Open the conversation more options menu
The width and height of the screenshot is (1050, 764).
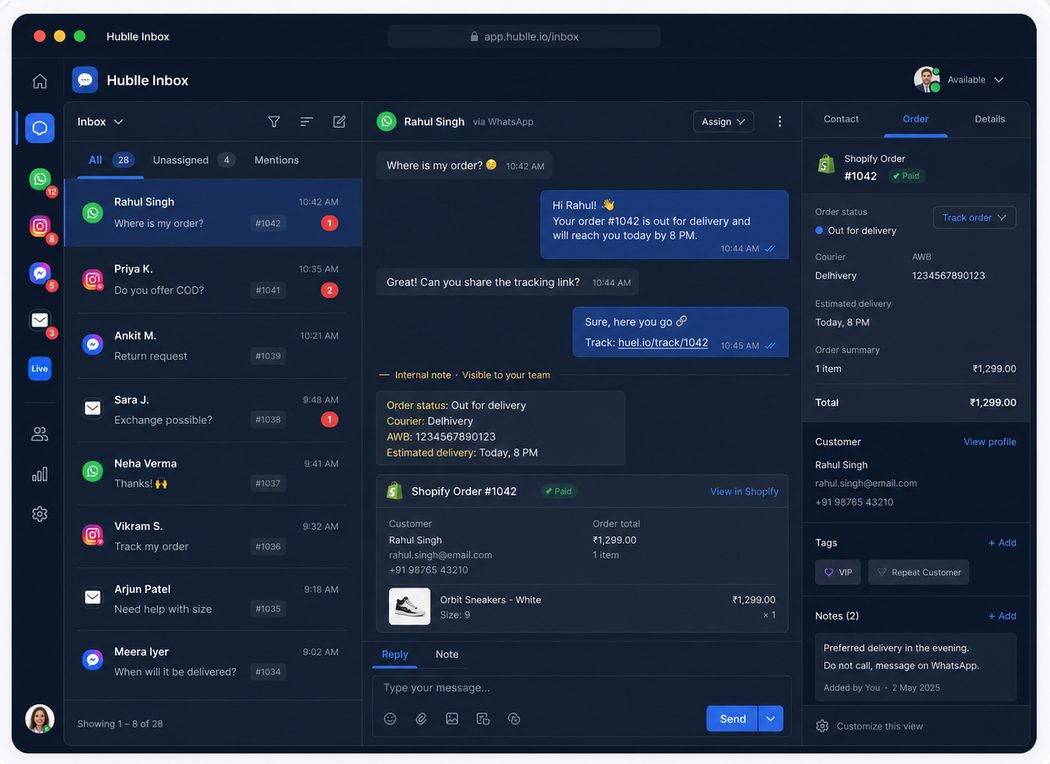pyautogui.click(x=779, y=121)
